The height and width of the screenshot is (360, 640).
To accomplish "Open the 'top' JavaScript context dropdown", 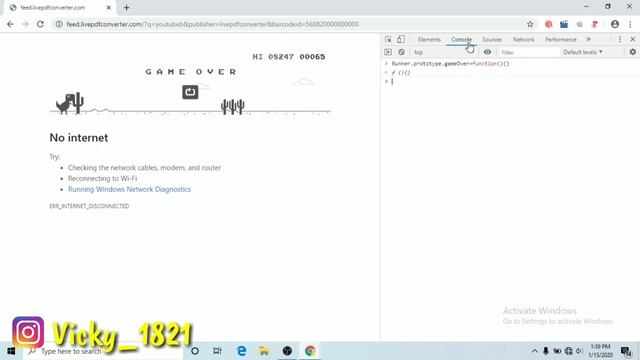I will point(445,52).
